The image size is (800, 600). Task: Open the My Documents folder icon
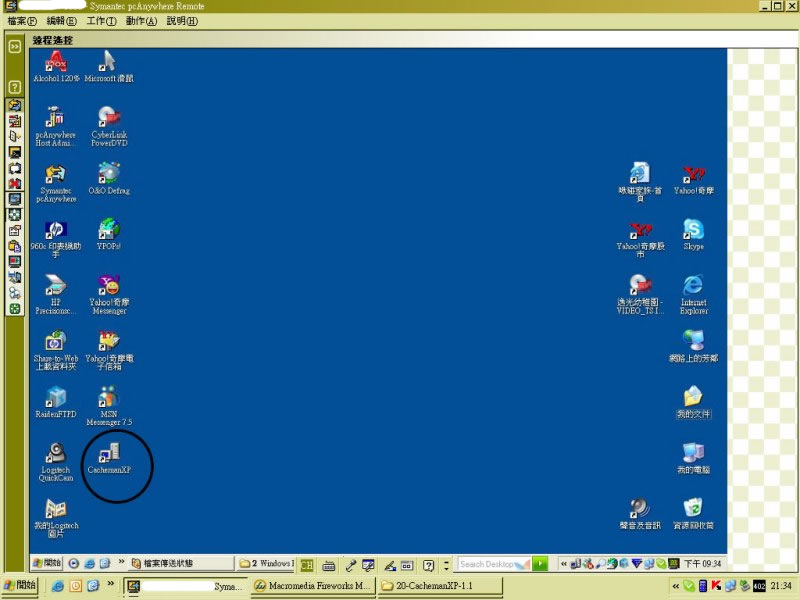693,403
